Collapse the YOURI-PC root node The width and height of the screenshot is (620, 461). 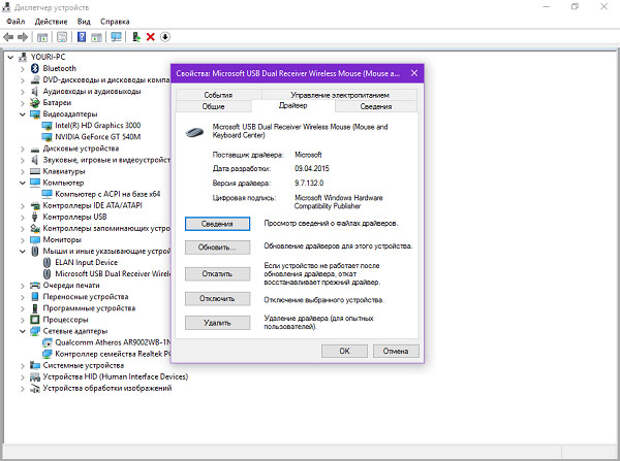coord(11,57)
